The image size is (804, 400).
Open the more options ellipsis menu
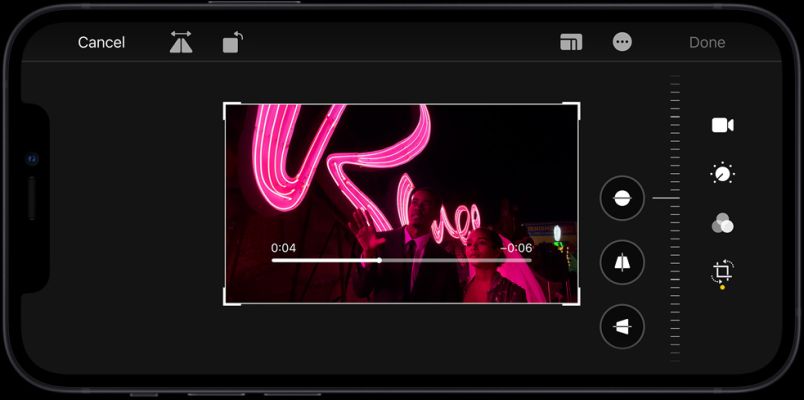tap(622, 42)
